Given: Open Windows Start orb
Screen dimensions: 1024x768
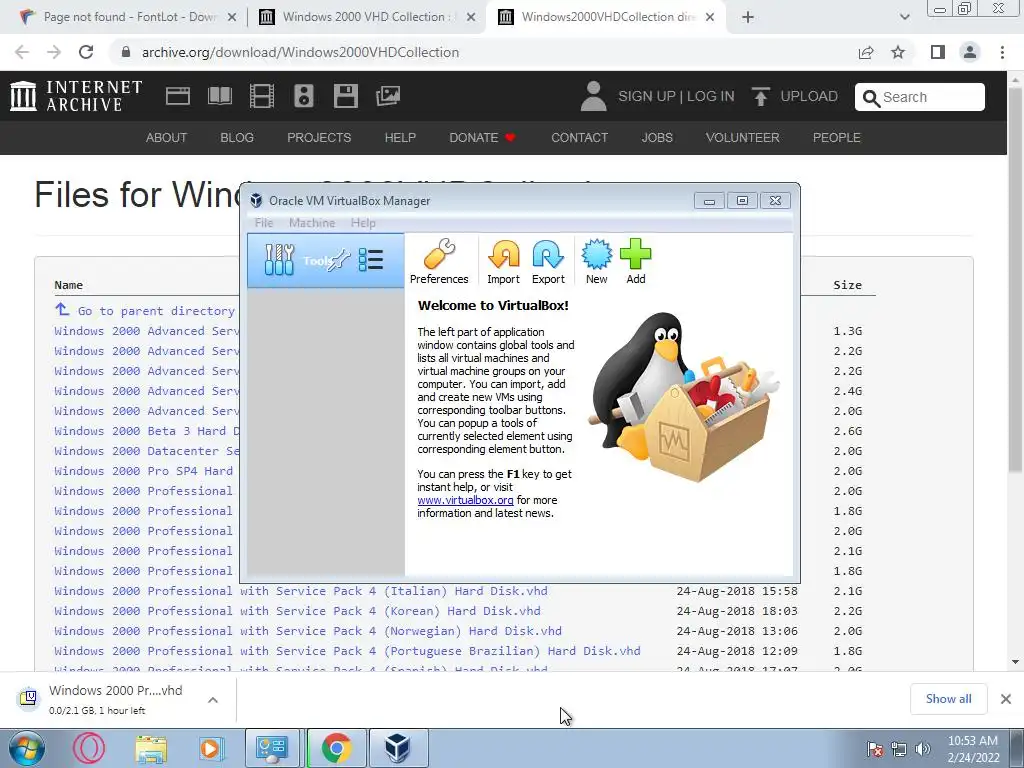Looking at the screenshot, I should pyautogui.click(x=26, y=748).
